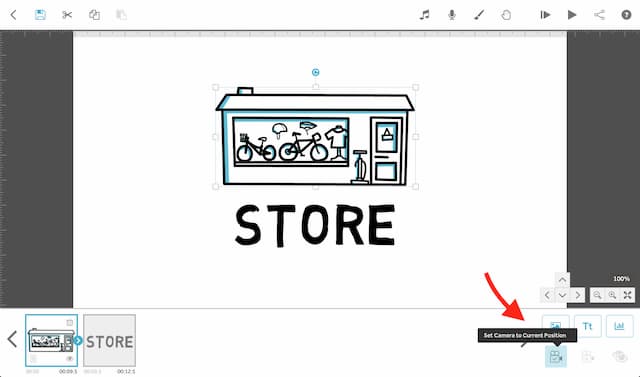Select the store image thumbnail in timeline
Screen dimensions: 640x377
(51, 340)
